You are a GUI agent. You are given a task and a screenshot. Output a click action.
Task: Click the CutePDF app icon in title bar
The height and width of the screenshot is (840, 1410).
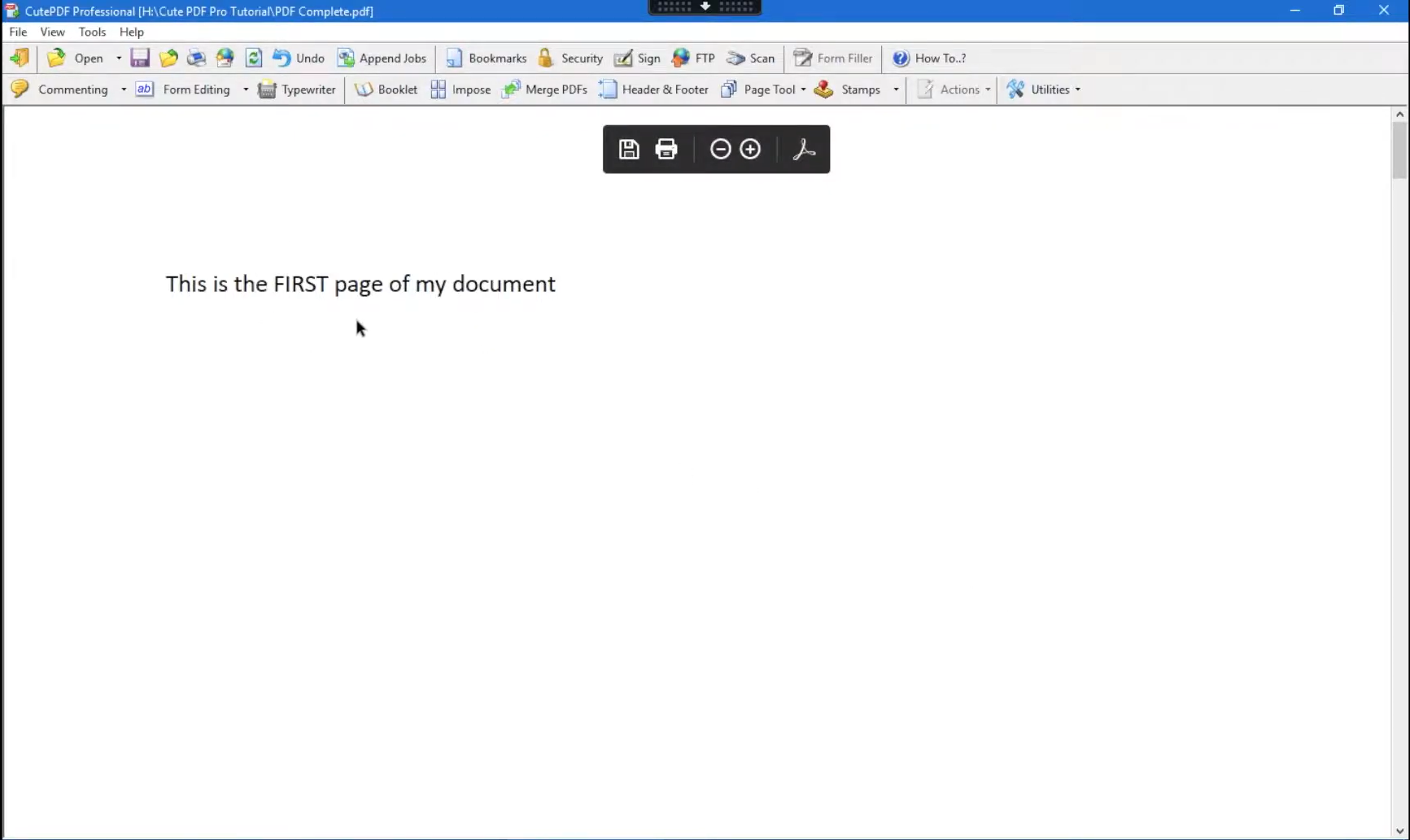pos(11,11)
